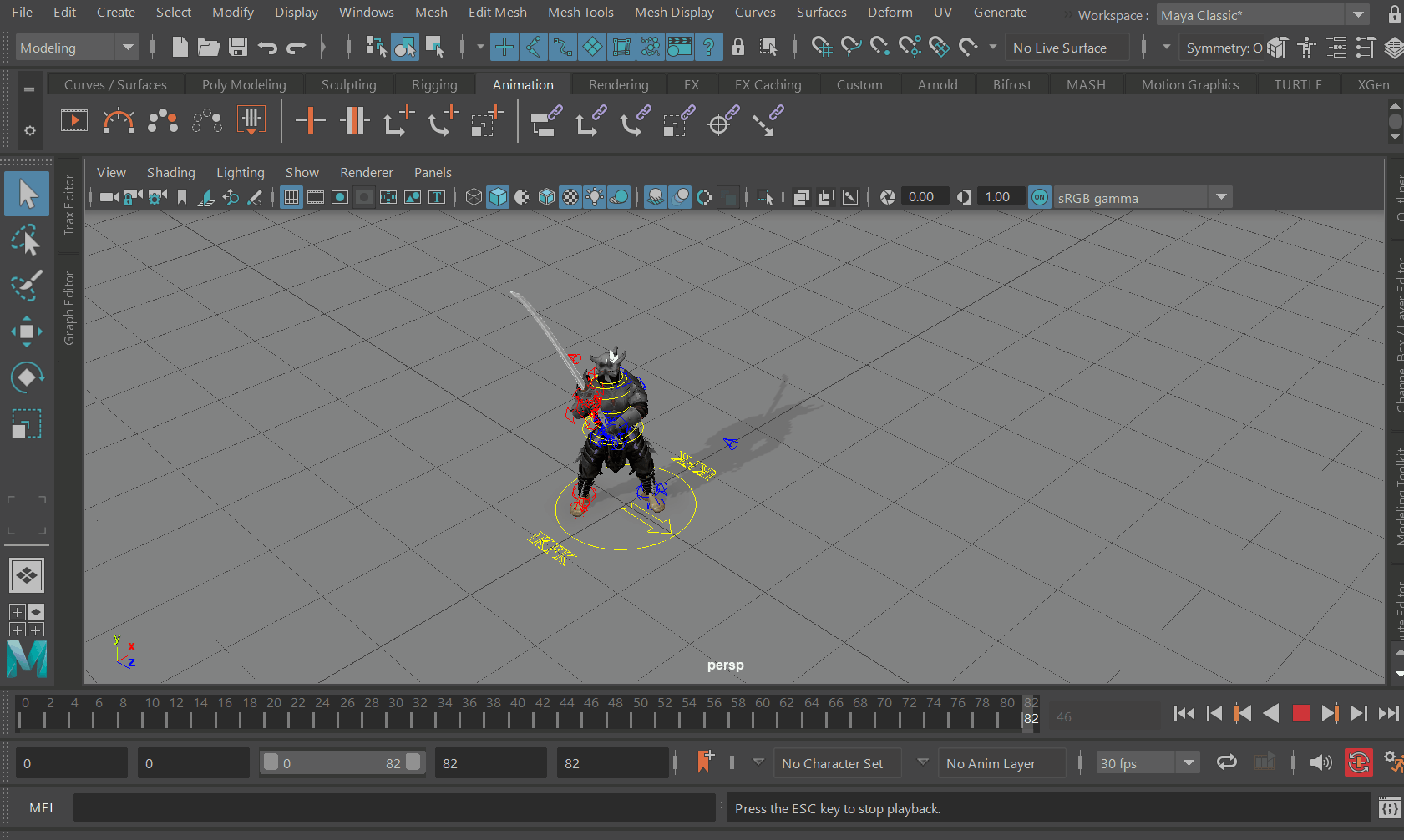
Task: Open the Graph Editor side tab
Action: 69,307
